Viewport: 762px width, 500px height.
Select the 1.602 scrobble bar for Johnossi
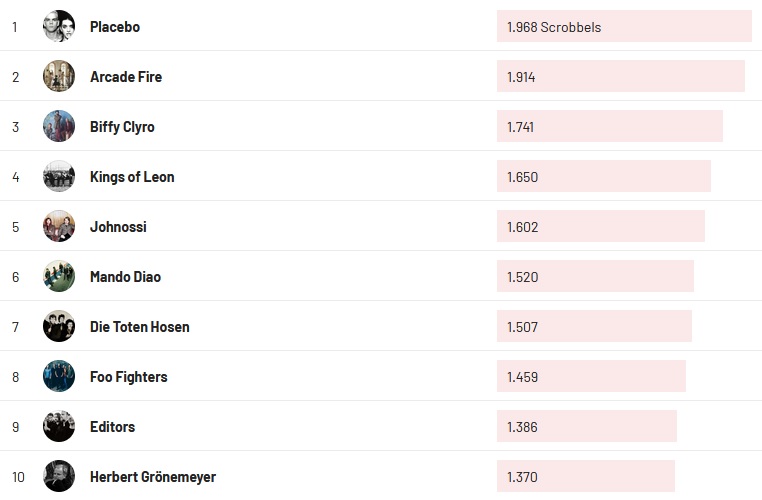[x=600, y=227]
